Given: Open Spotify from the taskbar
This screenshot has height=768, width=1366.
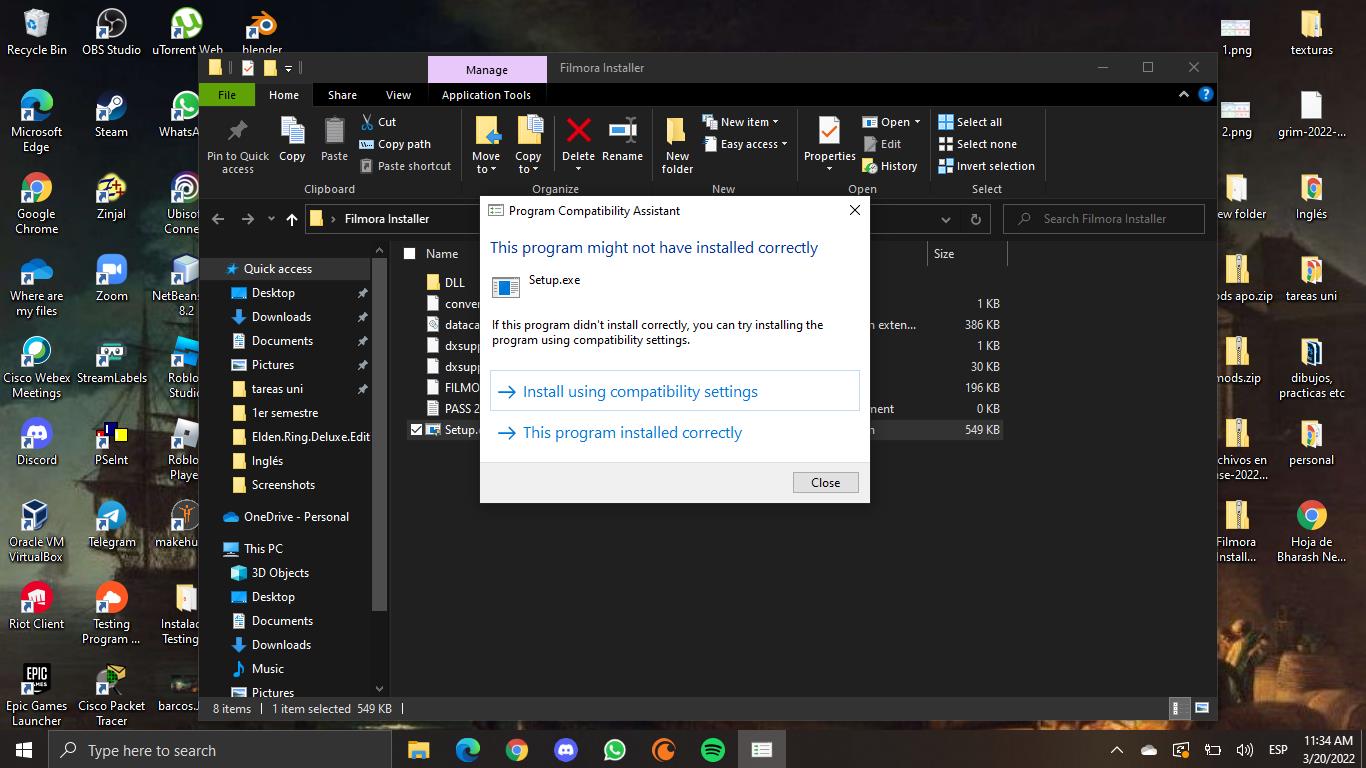Looking at the screenshot, I should (x=713, y=750).
